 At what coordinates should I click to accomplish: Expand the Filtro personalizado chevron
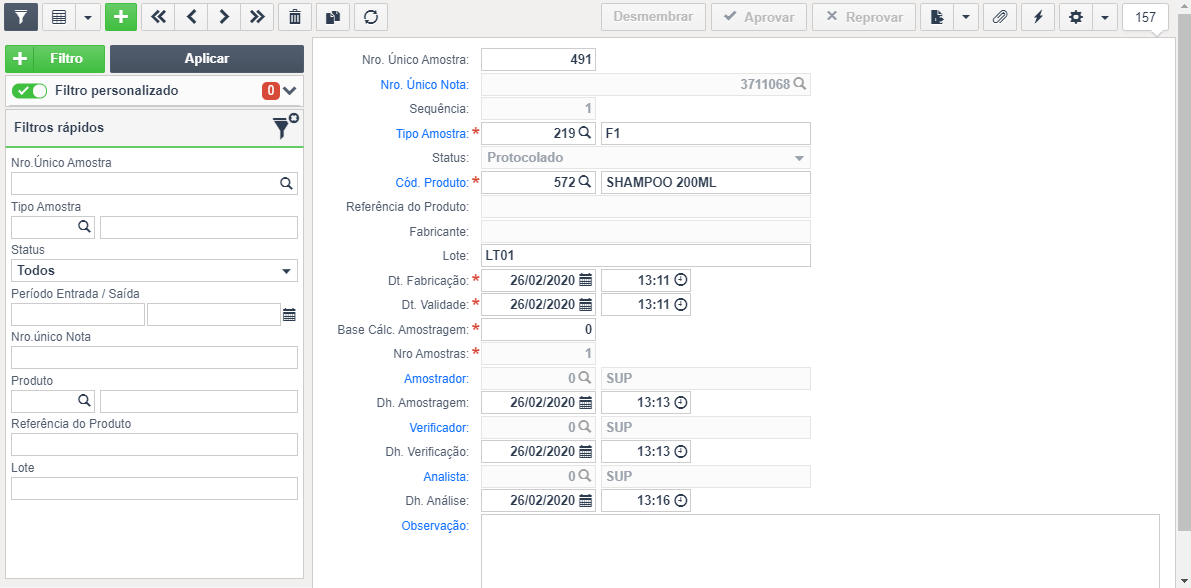[289, 90]
